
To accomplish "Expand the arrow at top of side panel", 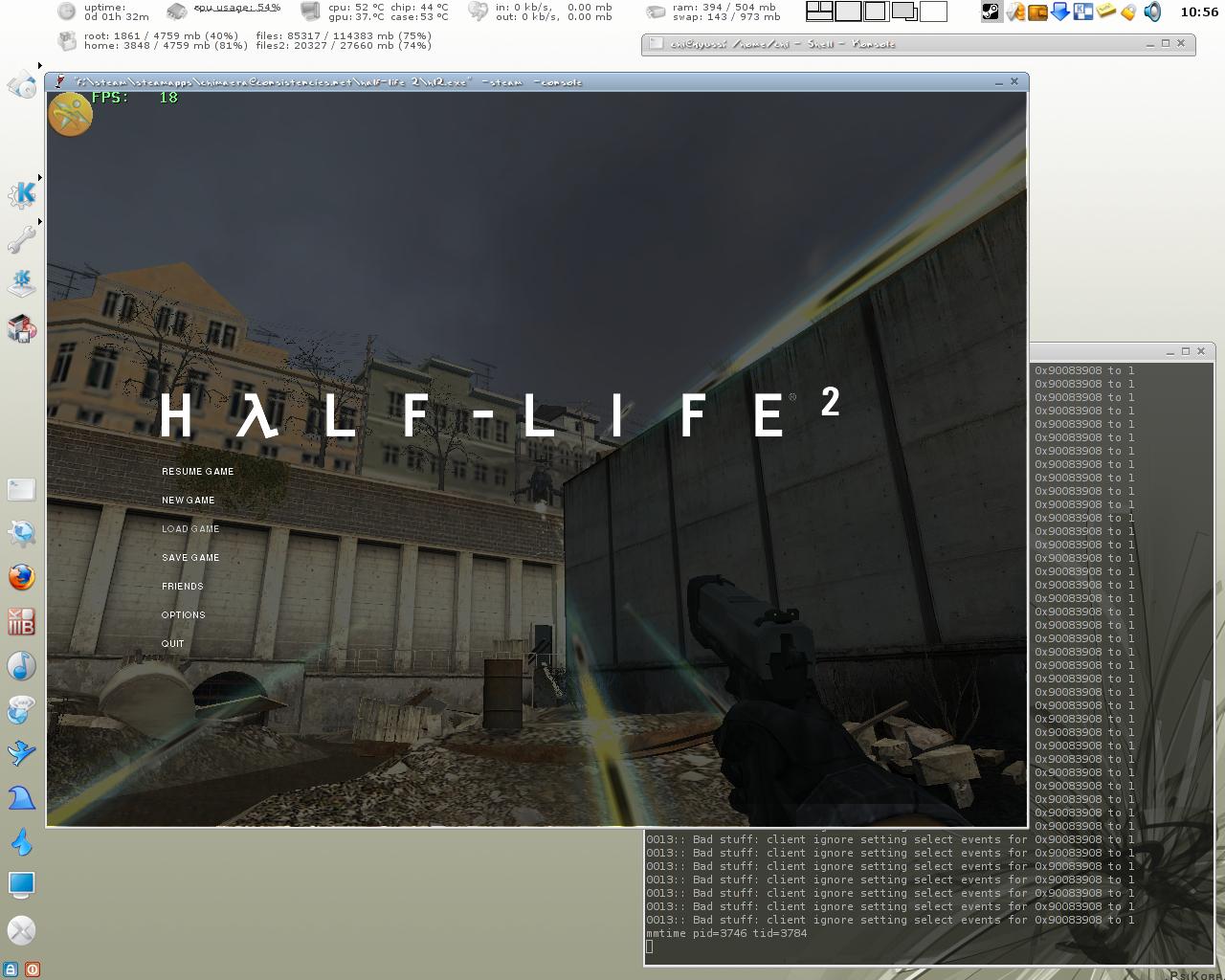I will (x=39, y=66).
